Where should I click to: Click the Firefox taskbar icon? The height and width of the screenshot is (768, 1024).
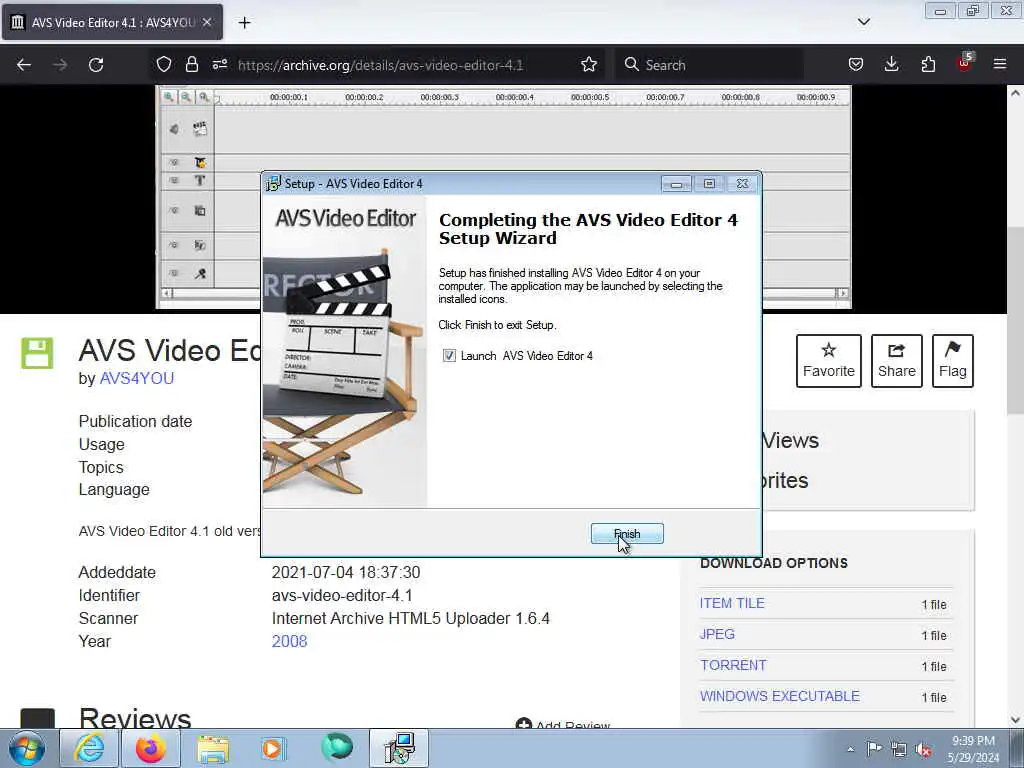tap(151, 748)
